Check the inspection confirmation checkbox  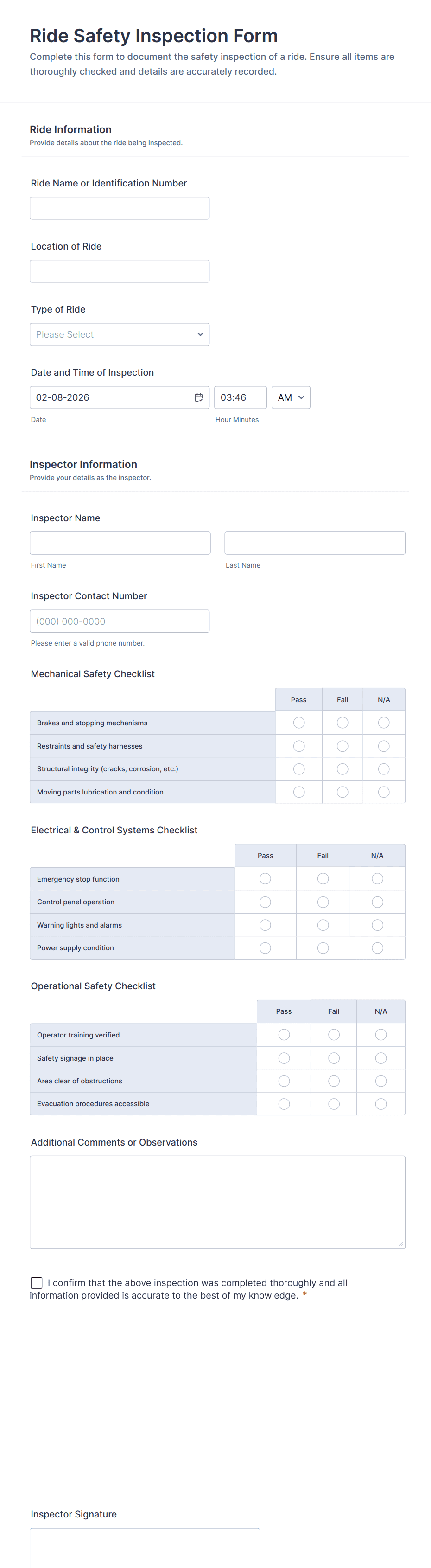click(37, 1282)
